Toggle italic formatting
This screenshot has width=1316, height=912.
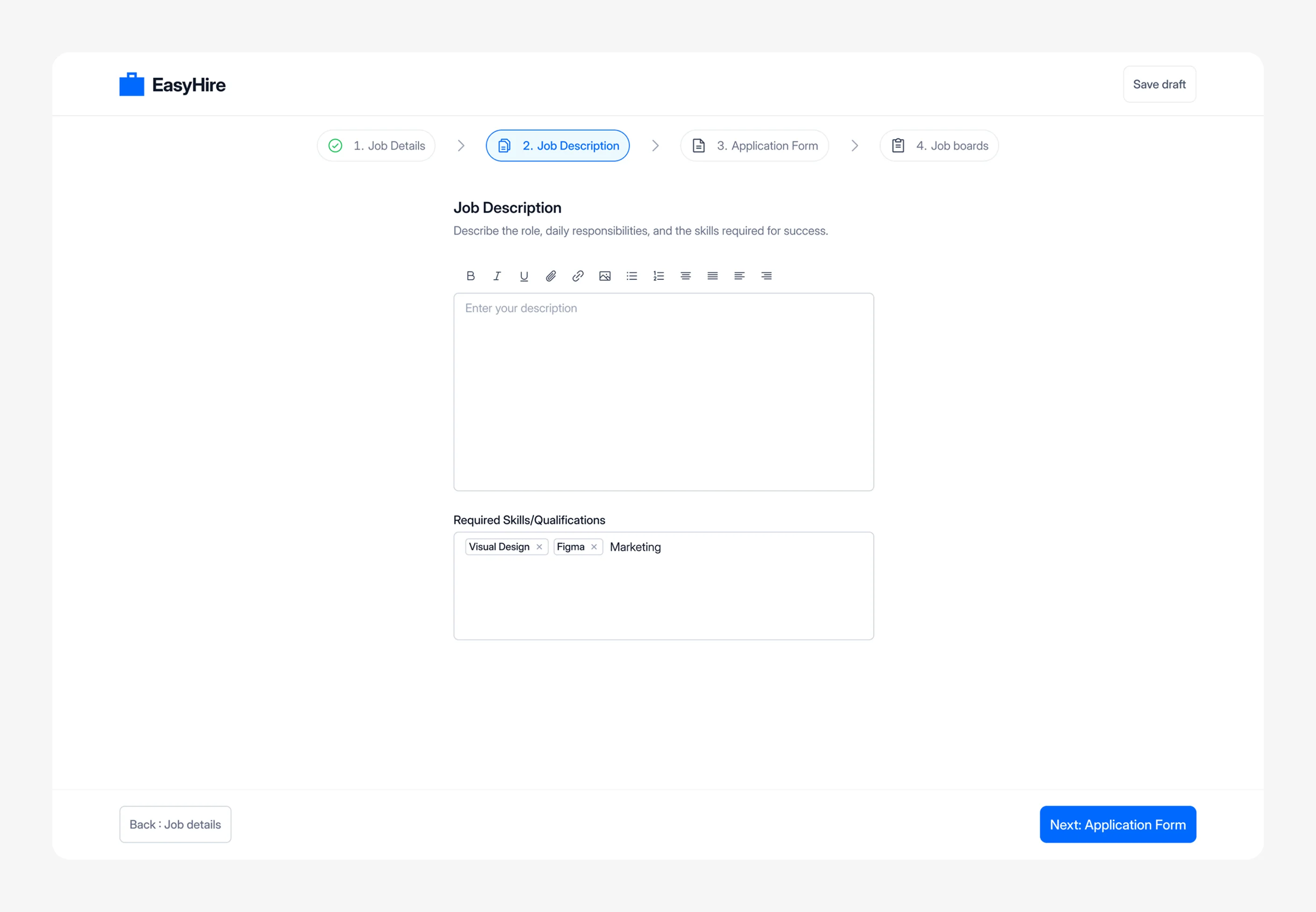[497, 276]
